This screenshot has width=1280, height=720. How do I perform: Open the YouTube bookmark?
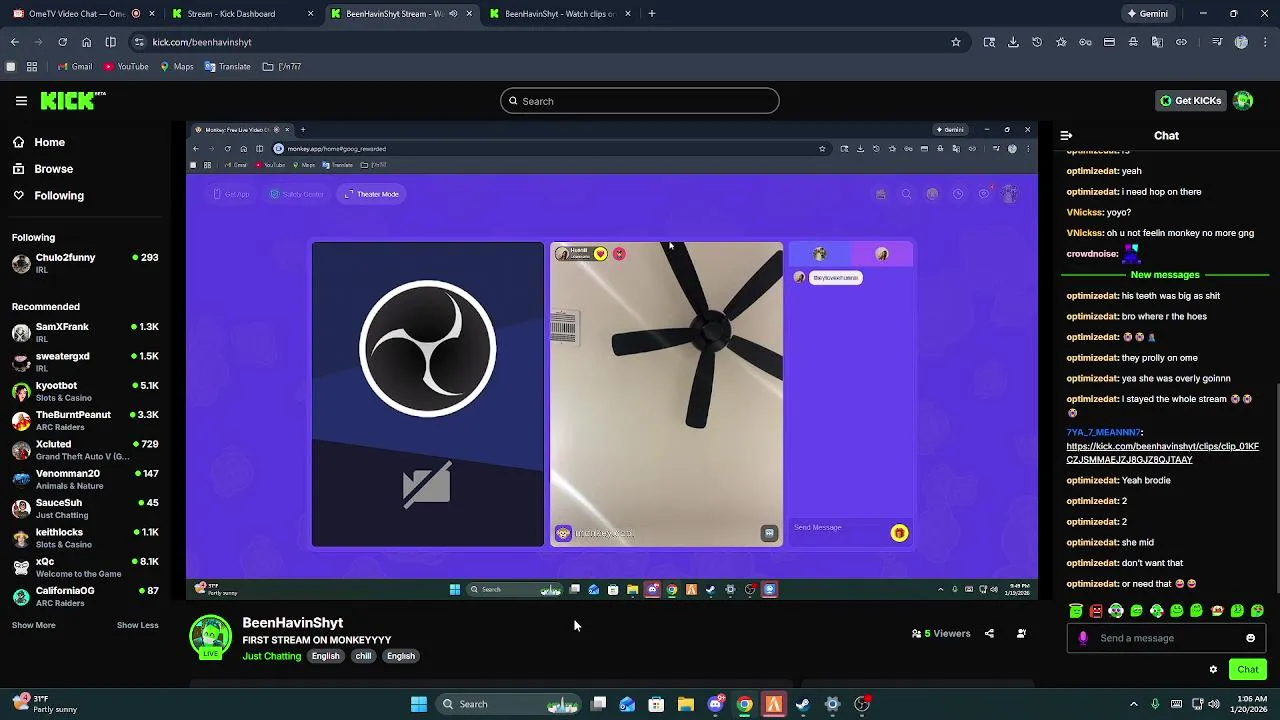pos(126,67)
